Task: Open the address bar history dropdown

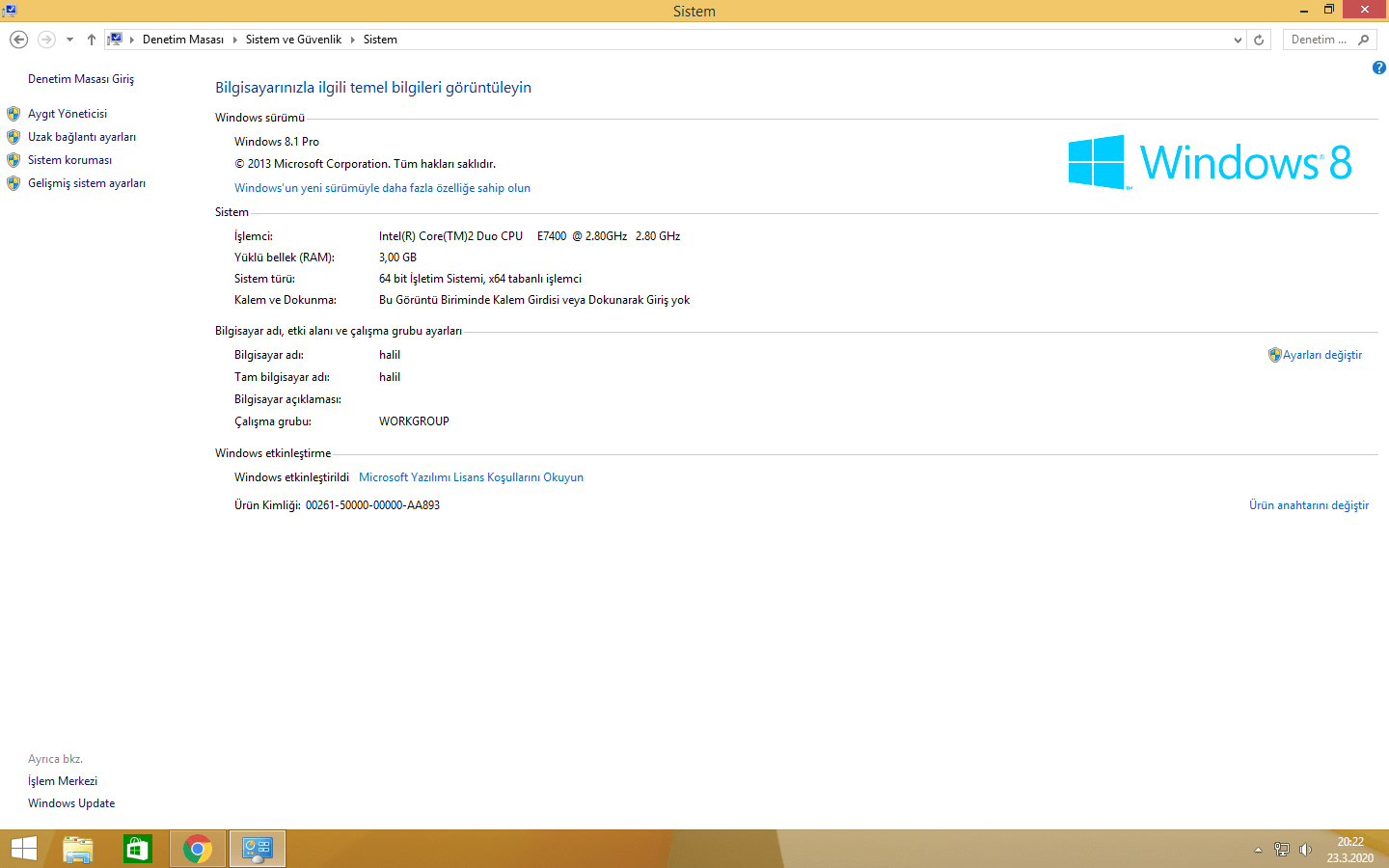Action: [1238, 40]
